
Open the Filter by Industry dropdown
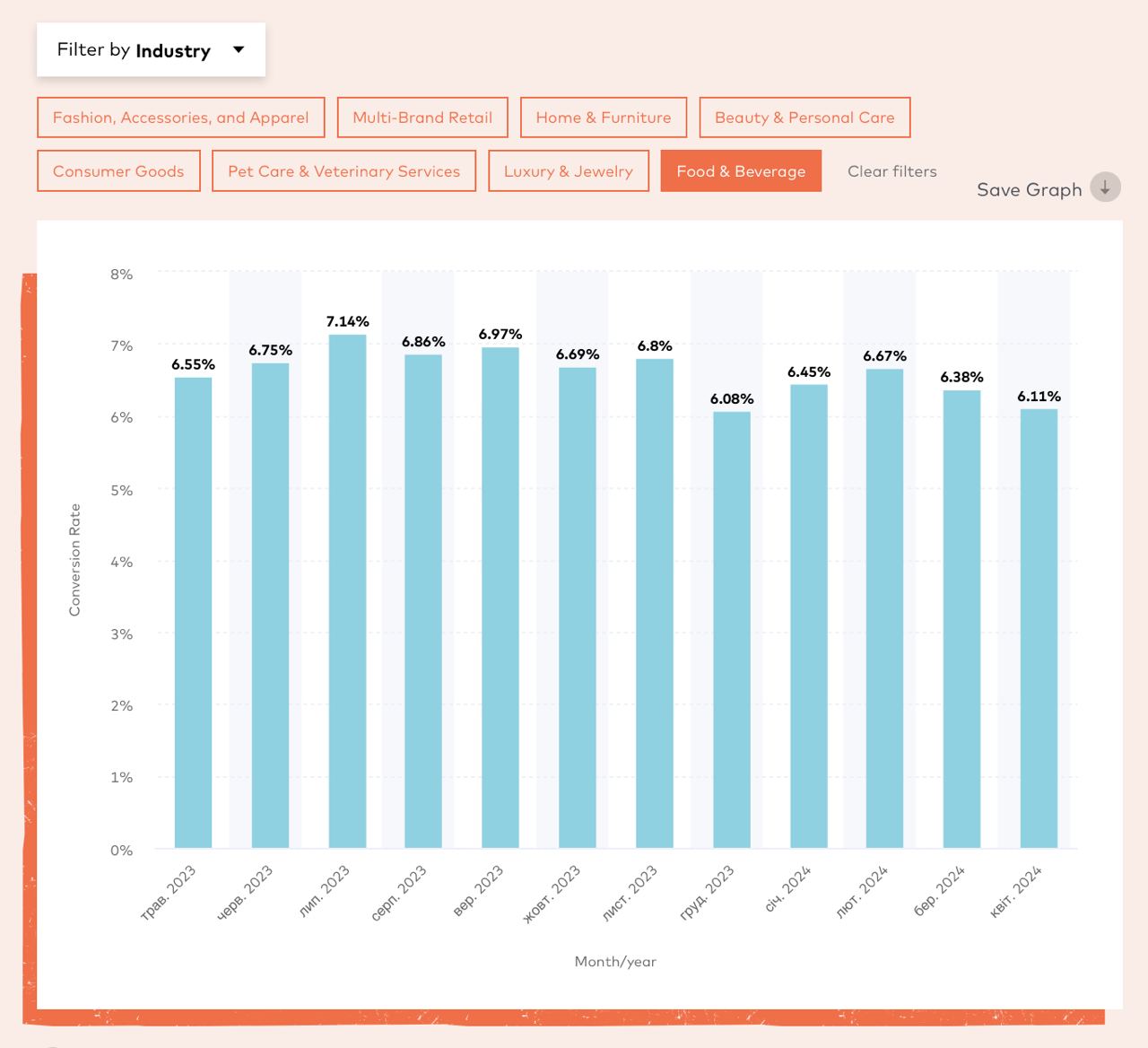coord(151,50)
